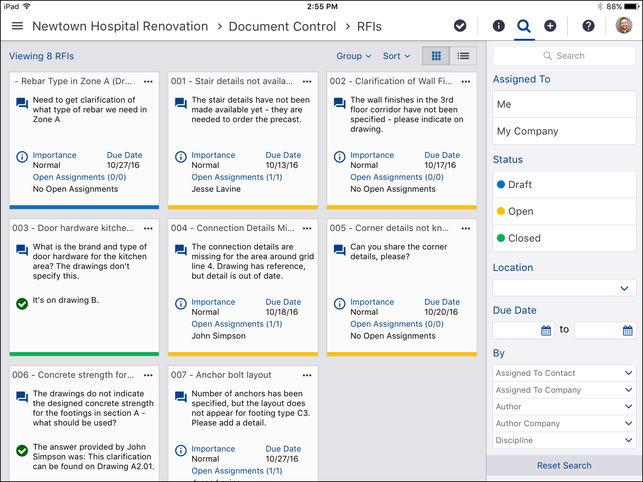This screenshot has height=482, width=643.
Task: Open the start due date calendar picker
Action: [546, 330]
